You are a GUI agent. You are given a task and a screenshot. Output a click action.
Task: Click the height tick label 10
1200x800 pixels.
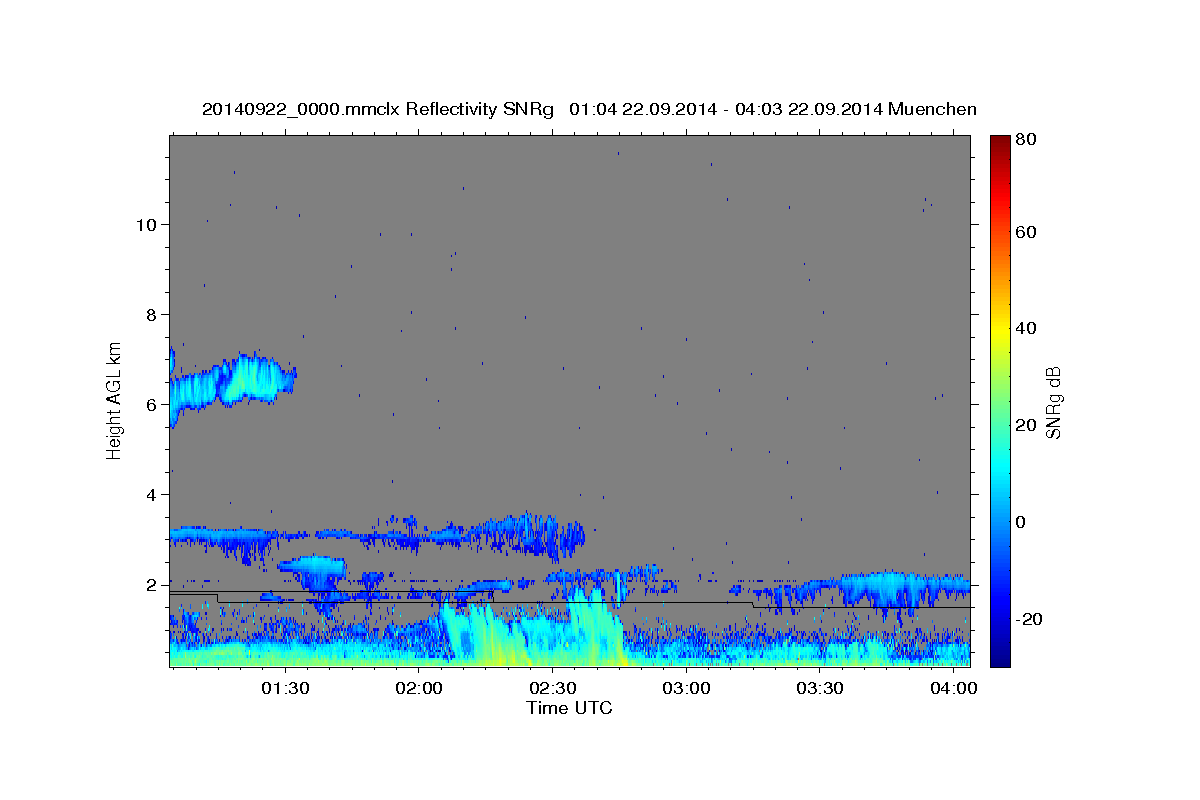pyautogui.click(x=146, y=224)
